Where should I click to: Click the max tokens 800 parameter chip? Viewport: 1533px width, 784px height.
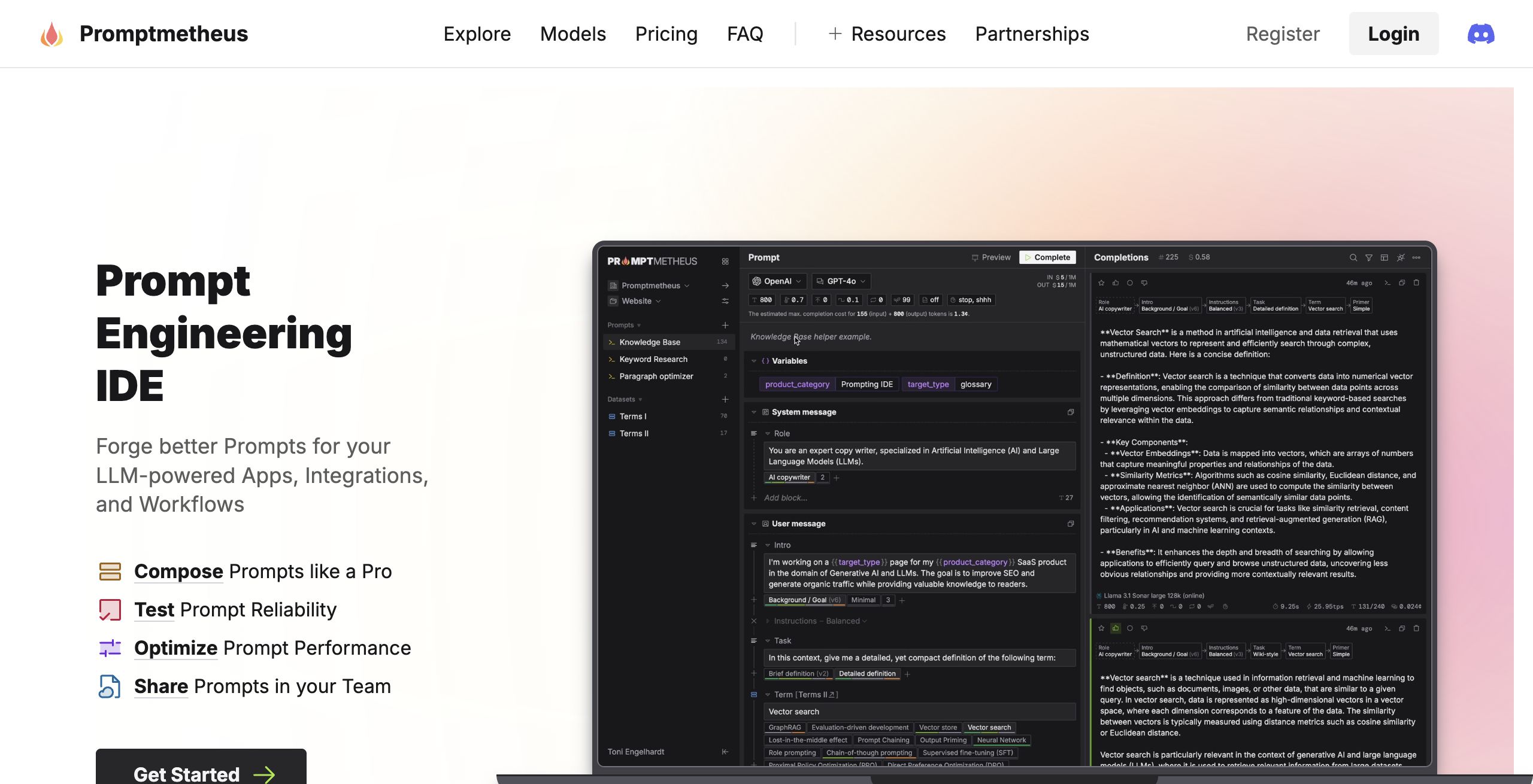762,300
